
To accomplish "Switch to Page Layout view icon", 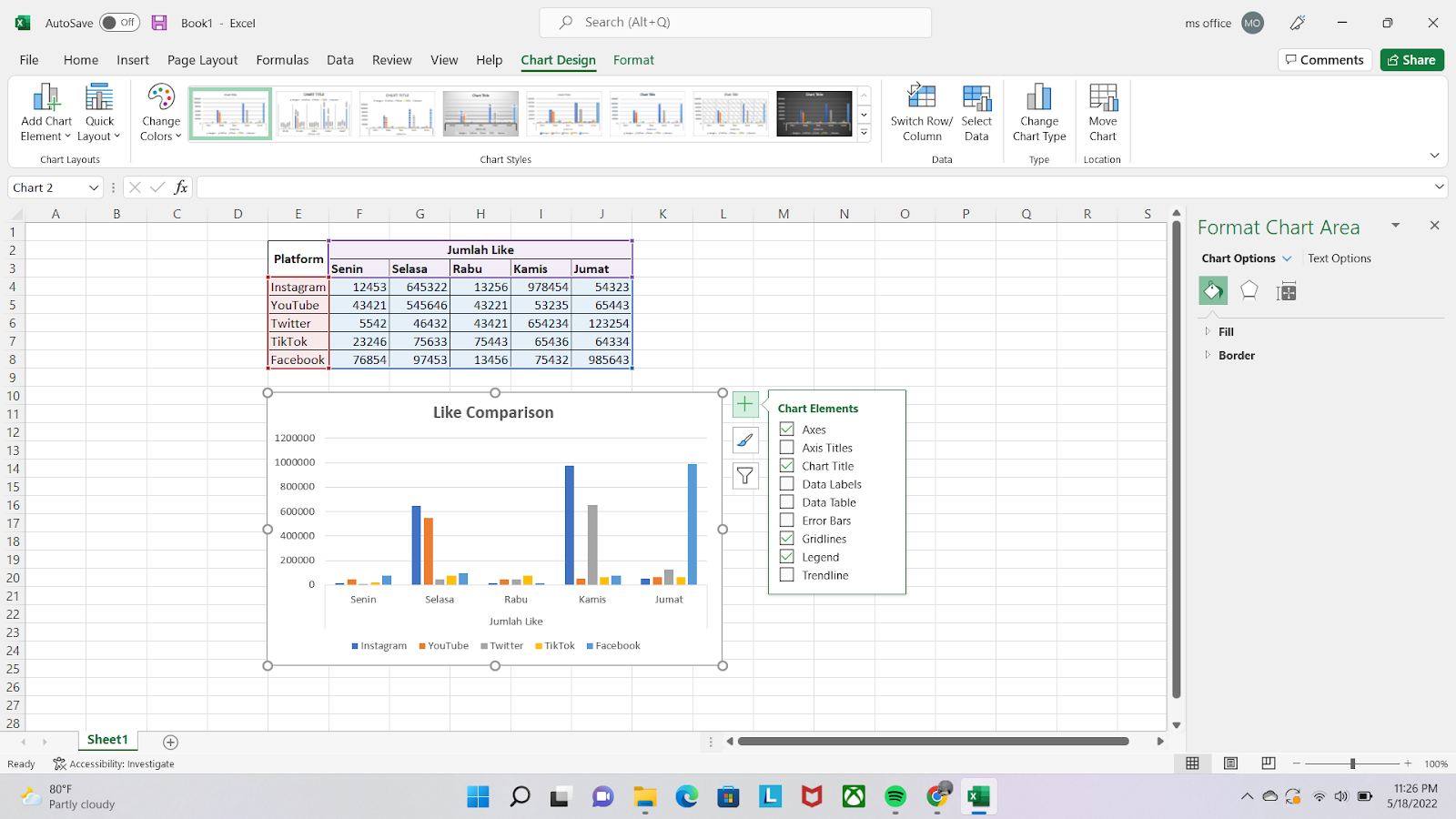I will (x=1230, y=763).
